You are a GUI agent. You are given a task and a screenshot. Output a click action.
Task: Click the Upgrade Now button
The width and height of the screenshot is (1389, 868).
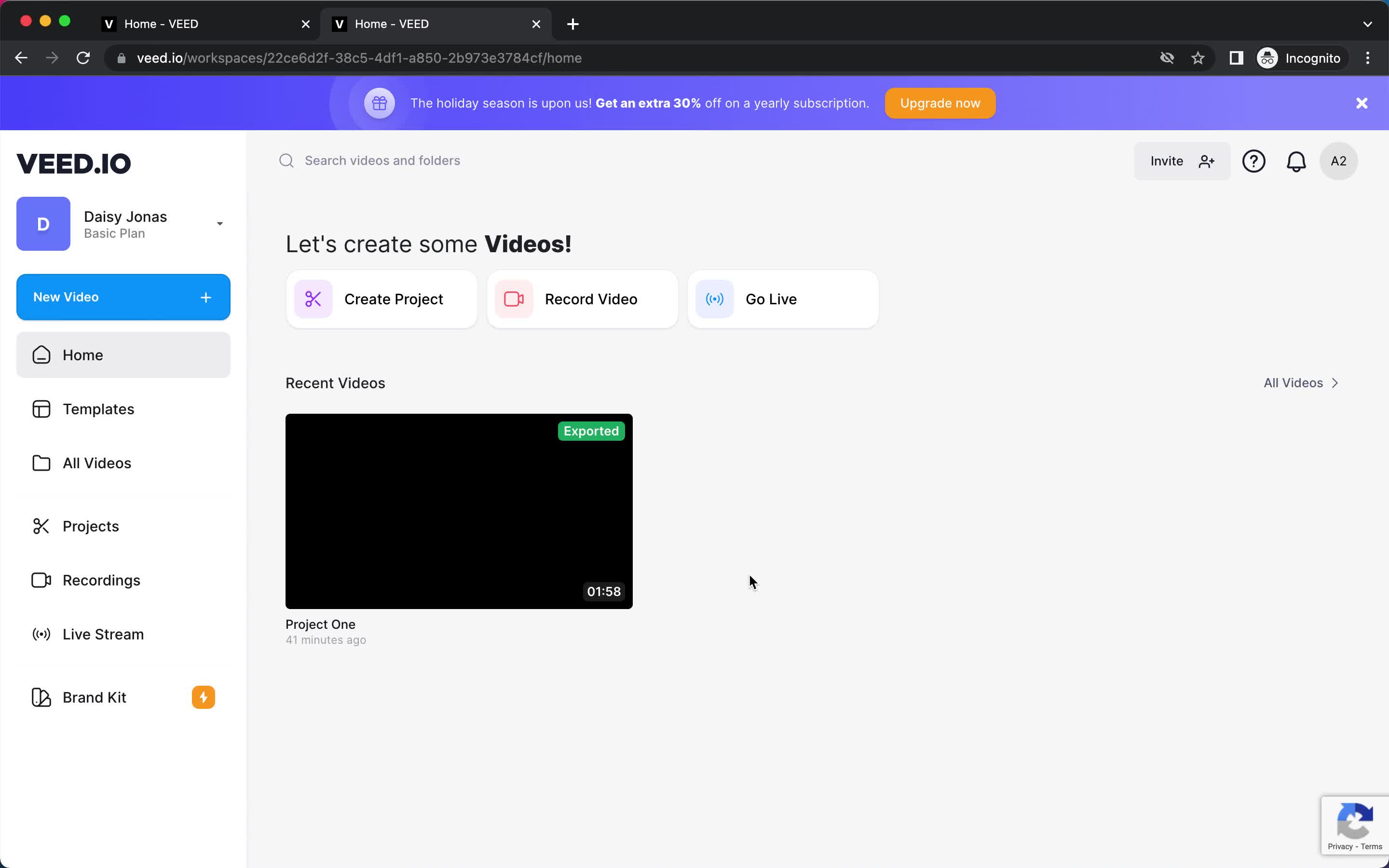[x=940, y=103]
